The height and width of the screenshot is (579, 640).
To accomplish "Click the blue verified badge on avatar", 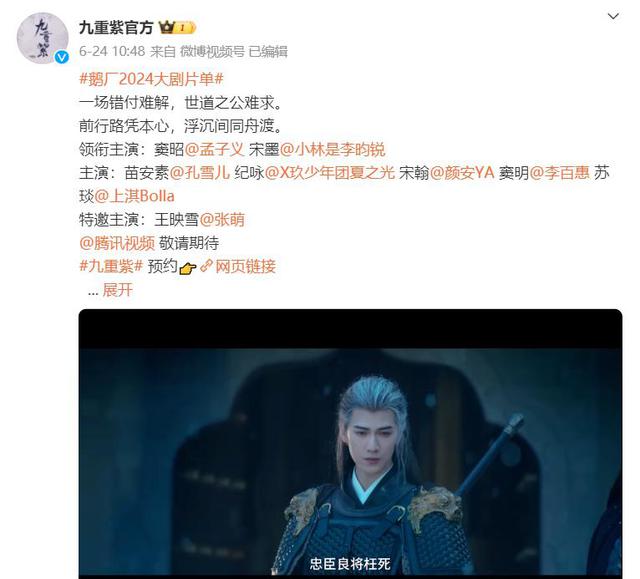I will (62, 57).
